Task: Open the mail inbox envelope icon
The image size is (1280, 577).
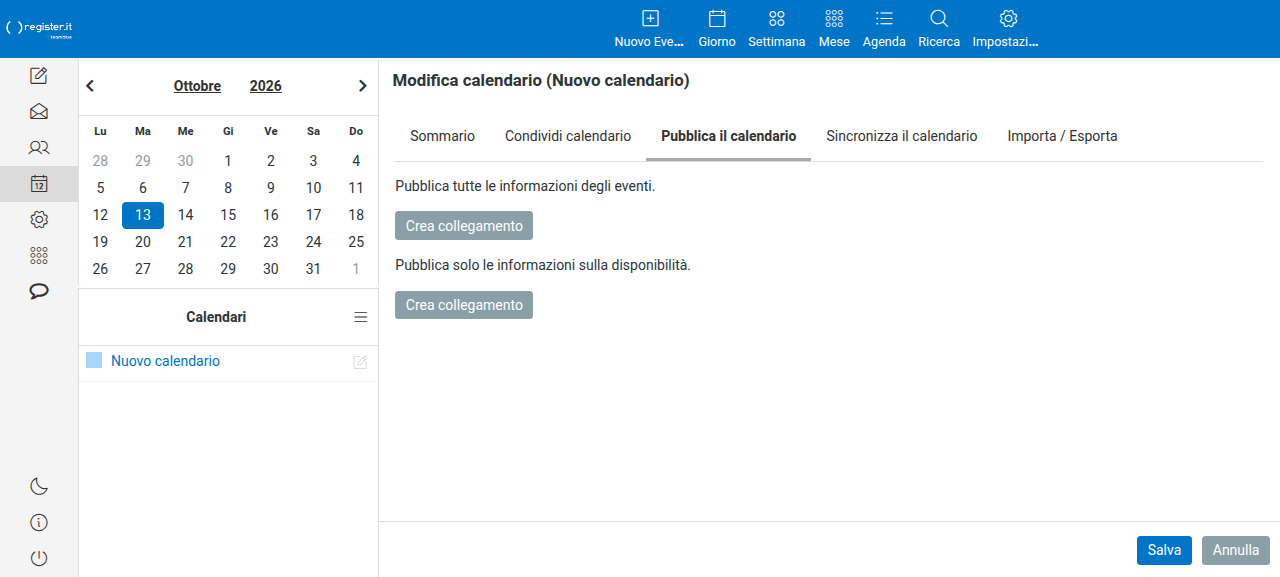Action: click(x=39, y=111)
